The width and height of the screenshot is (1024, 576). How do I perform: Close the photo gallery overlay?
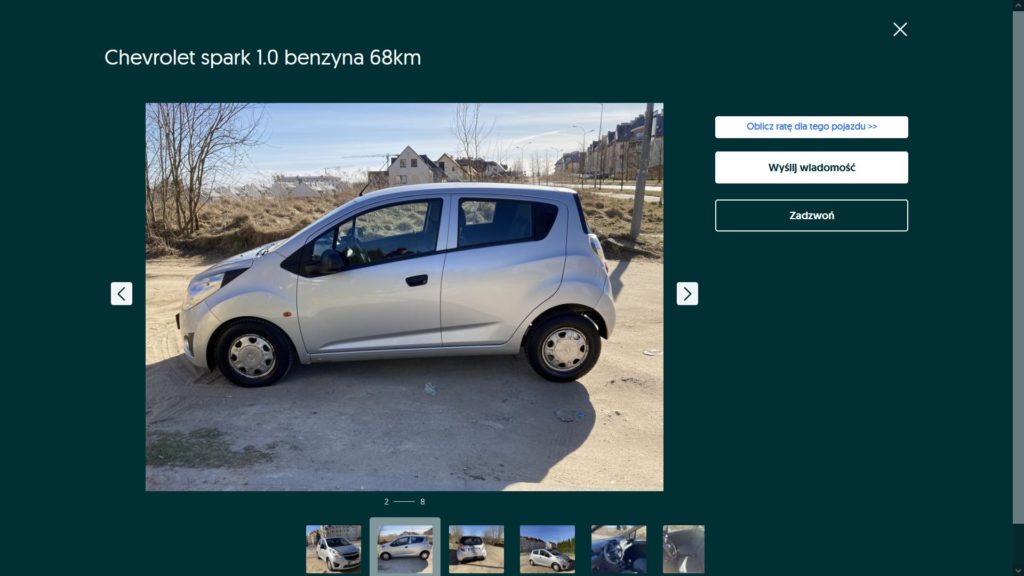(x=900, y=29)
